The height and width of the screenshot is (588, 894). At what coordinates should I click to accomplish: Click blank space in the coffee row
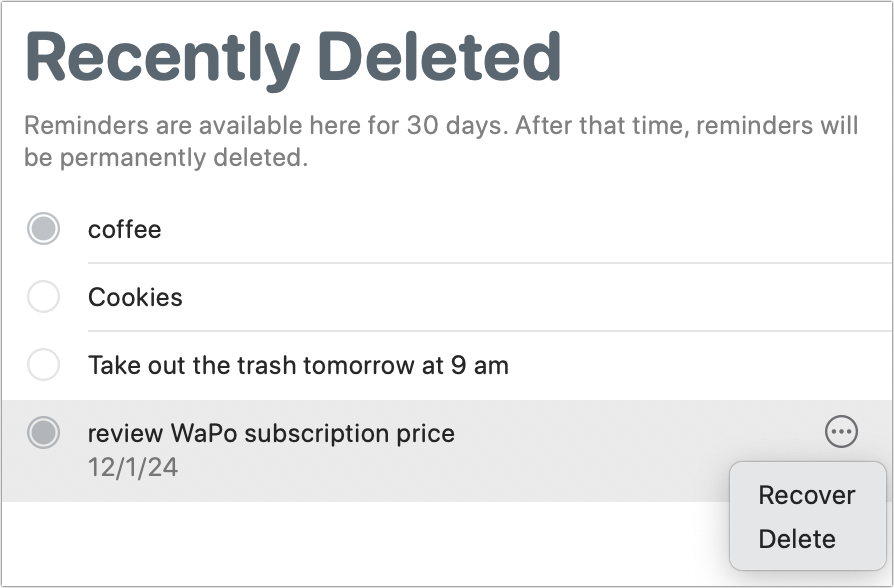[513, 229]
